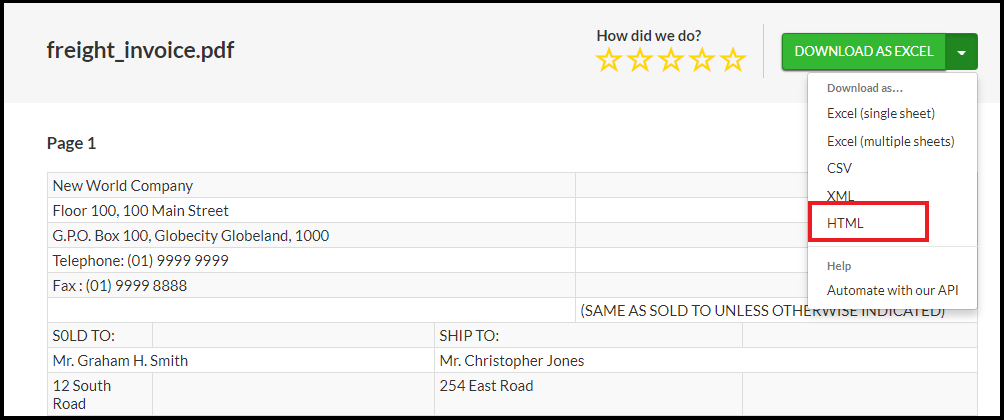Click the Page 1 heading
This screenshot has height=420, width=1004.
(x=71, y=143)
